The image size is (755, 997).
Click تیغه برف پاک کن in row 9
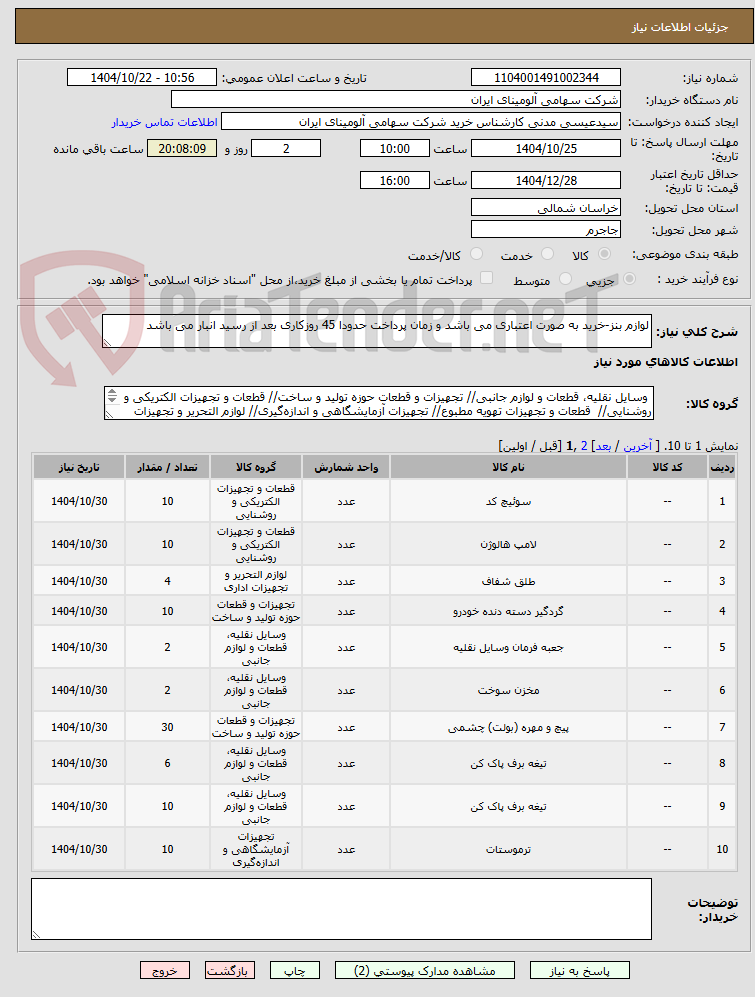pyautogui.click(x=508, y=807)
